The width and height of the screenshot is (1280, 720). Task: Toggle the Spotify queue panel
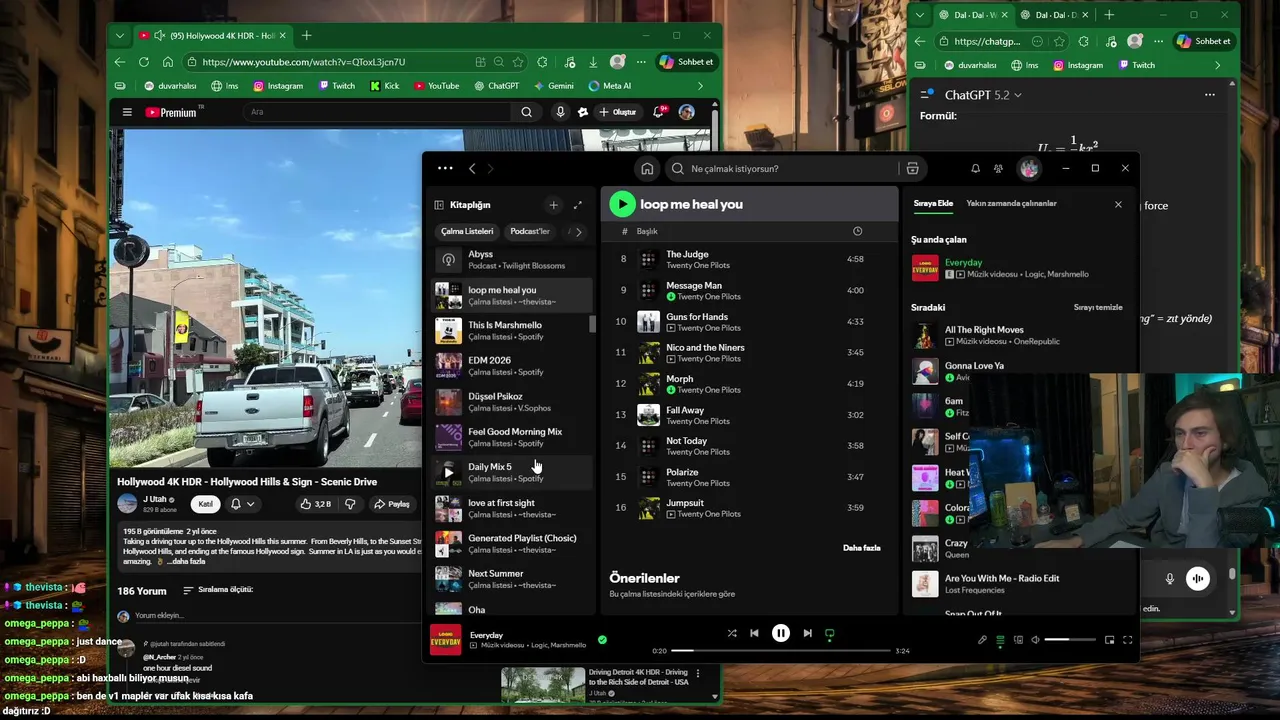[1000, 640]
